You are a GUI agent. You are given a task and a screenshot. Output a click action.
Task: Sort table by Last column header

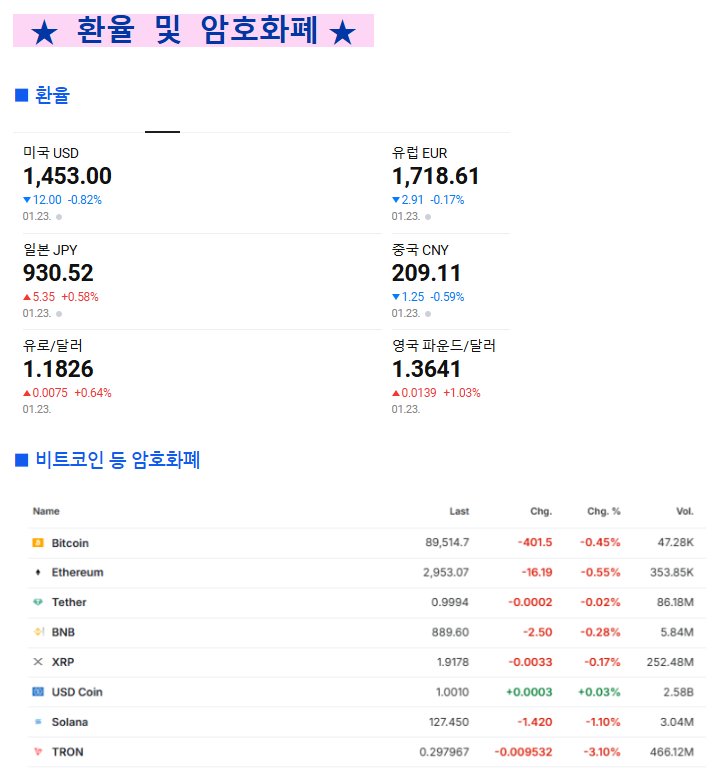tap(458, 511)
